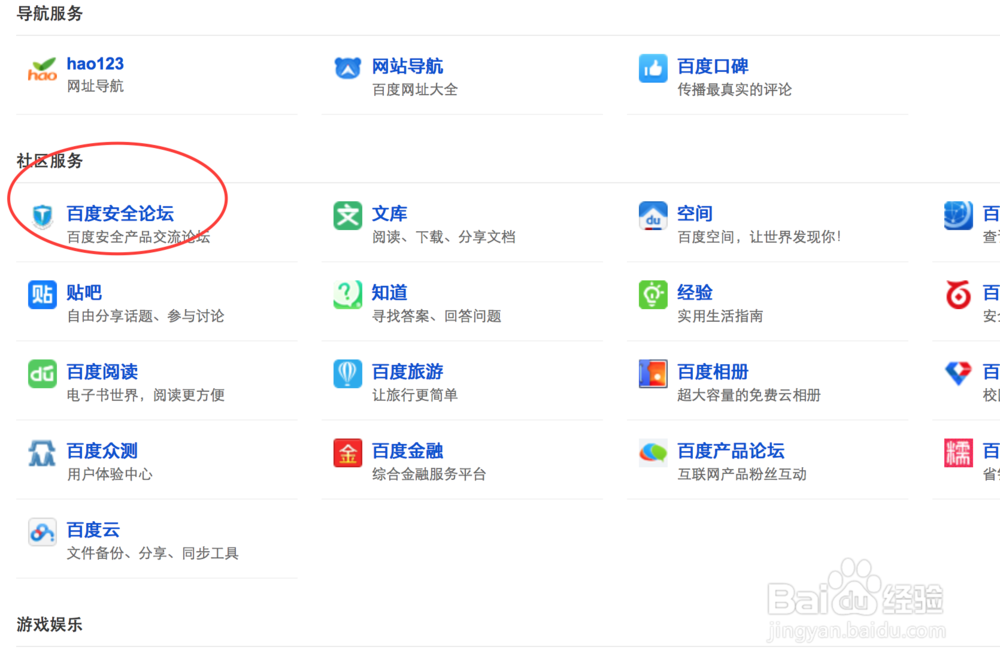Visit the 百度阅读 link
The height and width of the screenshot is (665, 1000).
tap(102, 372)
